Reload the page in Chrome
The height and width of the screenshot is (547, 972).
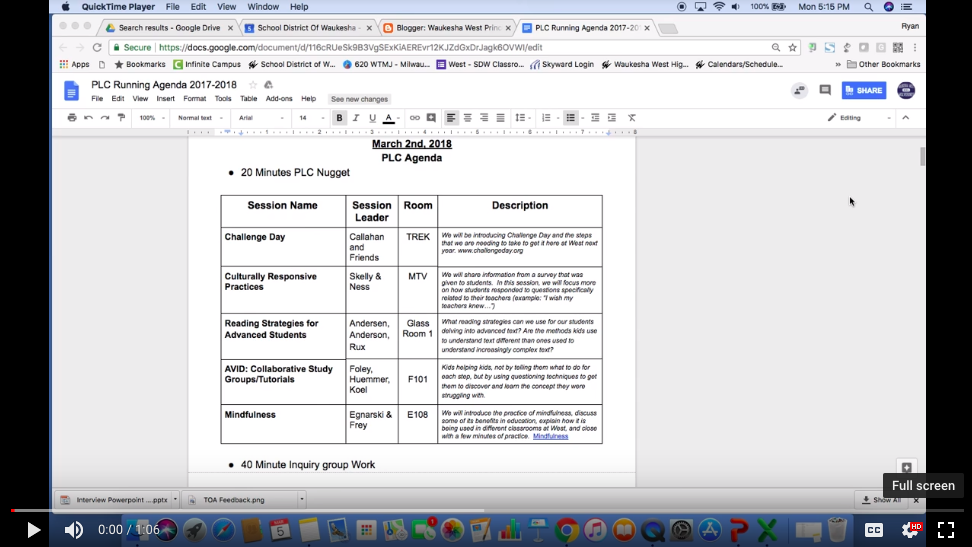click(x=97, y=47)
